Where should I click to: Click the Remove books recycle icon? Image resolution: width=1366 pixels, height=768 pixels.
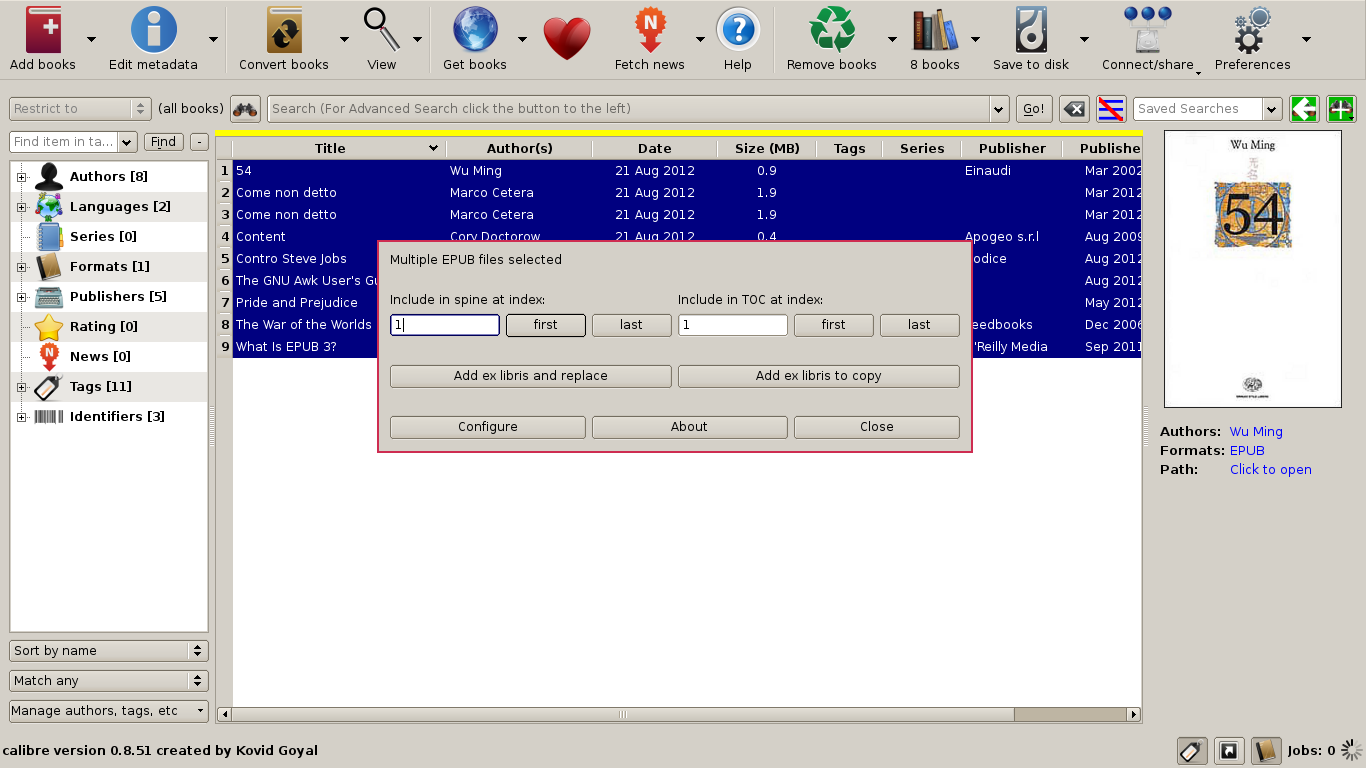832,30
